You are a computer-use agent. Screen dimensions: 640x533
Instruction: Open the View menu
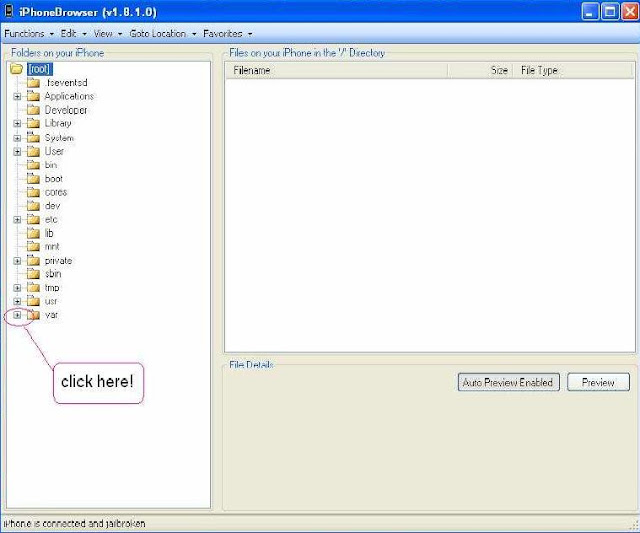(107, 33)
